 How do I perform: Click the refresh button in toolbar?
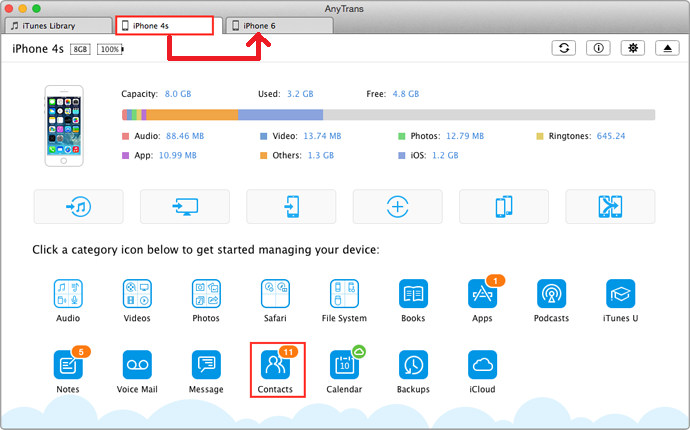click(x=564, y=48)
